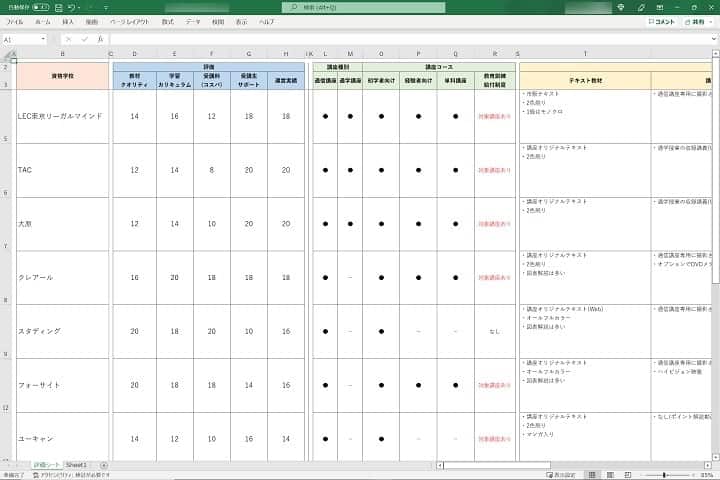The image size is (720, 480).
Task: Click the アクセシビリティ status bar item
Action: [x=71, y=475]
